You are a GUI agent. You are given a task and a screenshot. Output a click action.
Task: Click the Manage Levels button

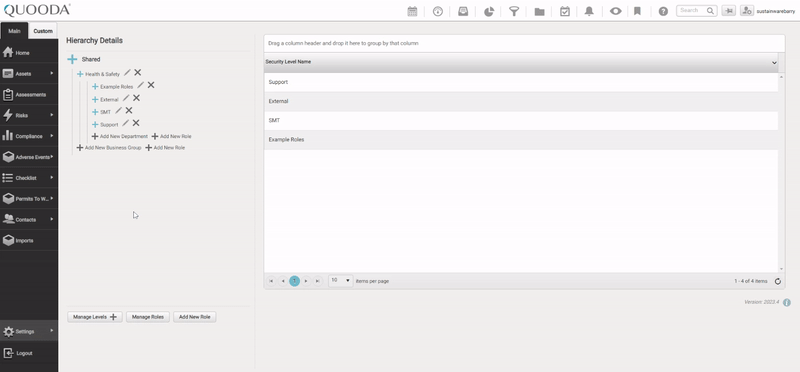pos(95,317)
